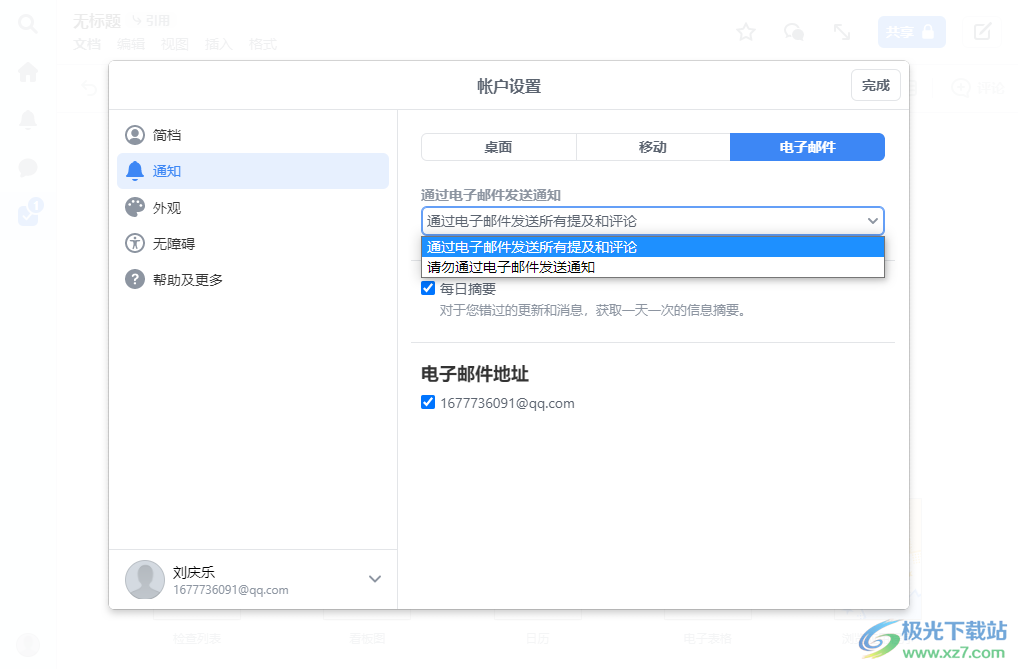The width and height of the screenshot is (1018, 669).
Task: Open the 格式 menu in the background
Action: point(263,44)
